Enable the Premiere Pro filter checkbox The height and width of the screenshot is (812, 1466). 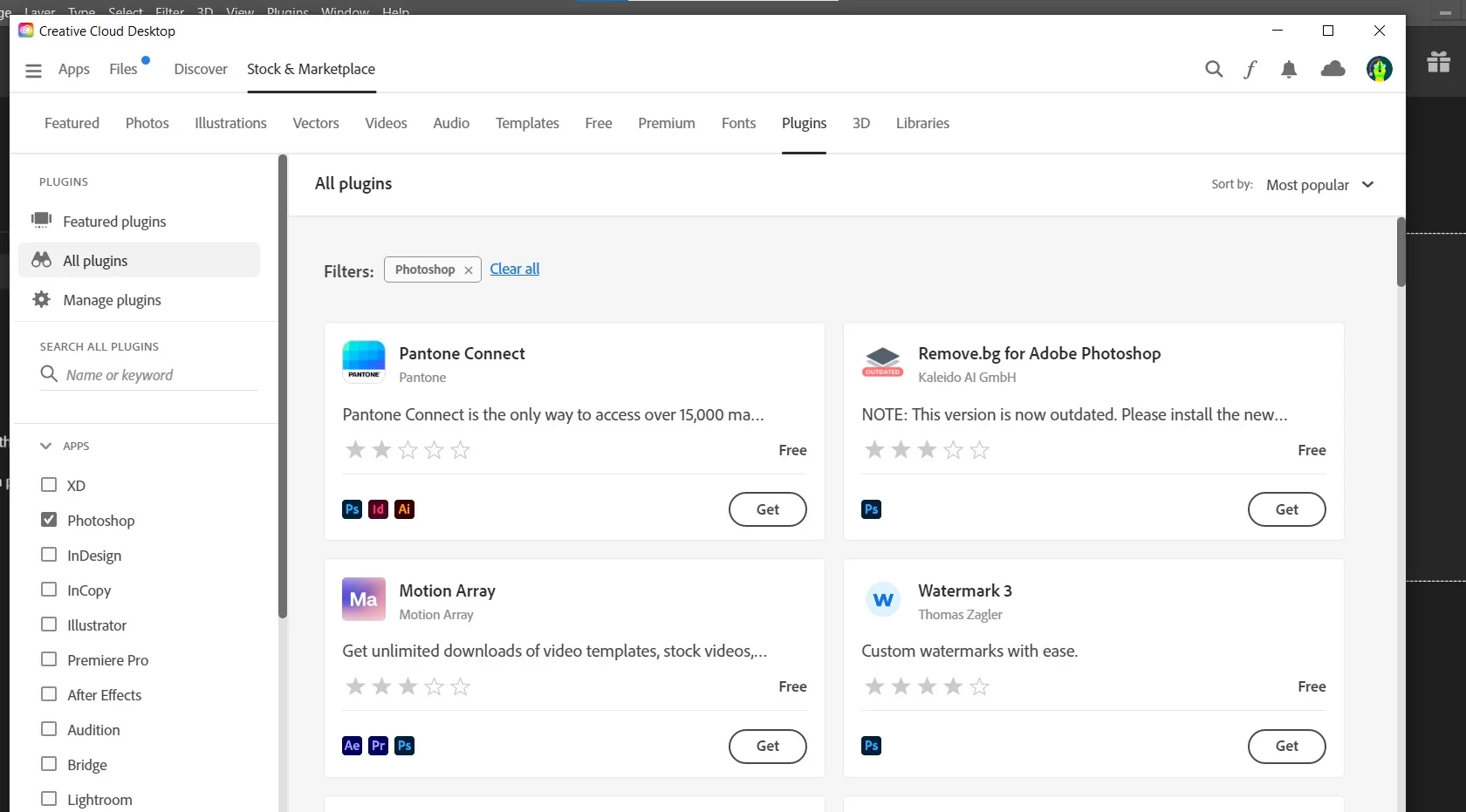[49, 659]
